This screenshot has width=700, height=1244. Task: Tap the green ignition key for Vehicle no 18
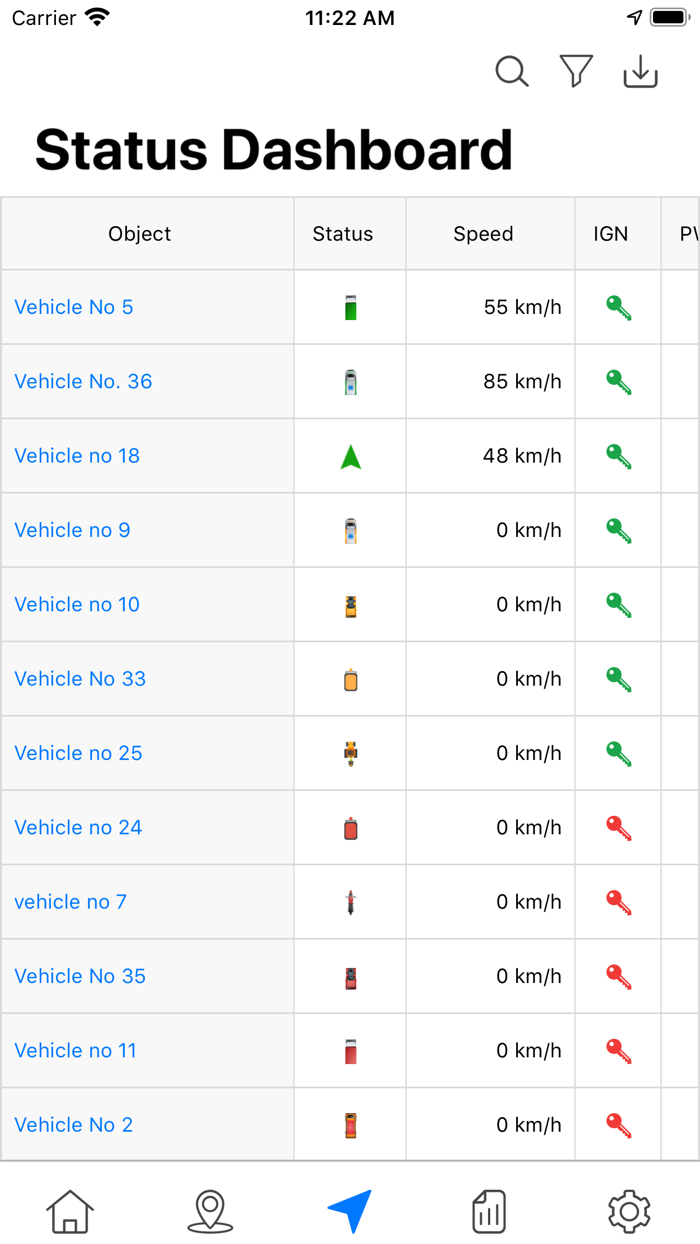[x=617, y=455]
